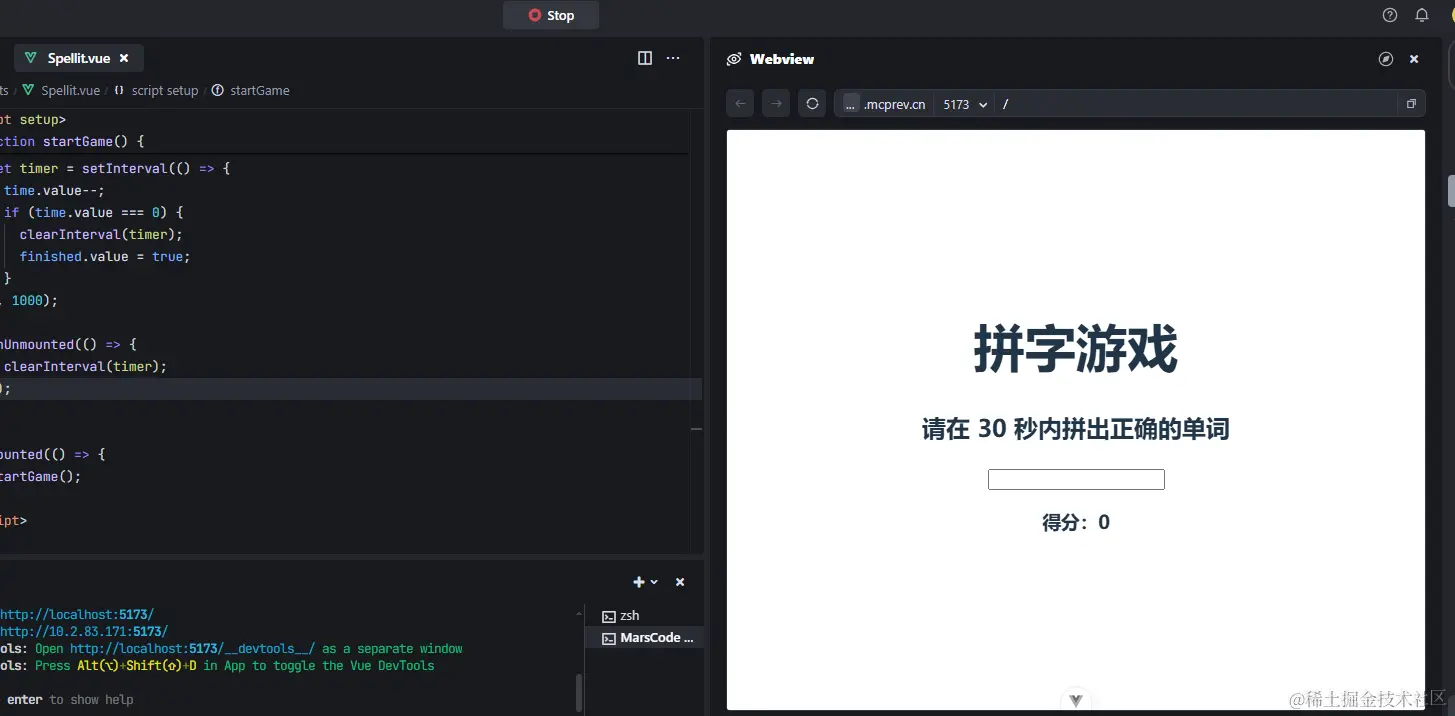Go forward in the Webview
1455x716 pixels.
[x=776, y=103]
